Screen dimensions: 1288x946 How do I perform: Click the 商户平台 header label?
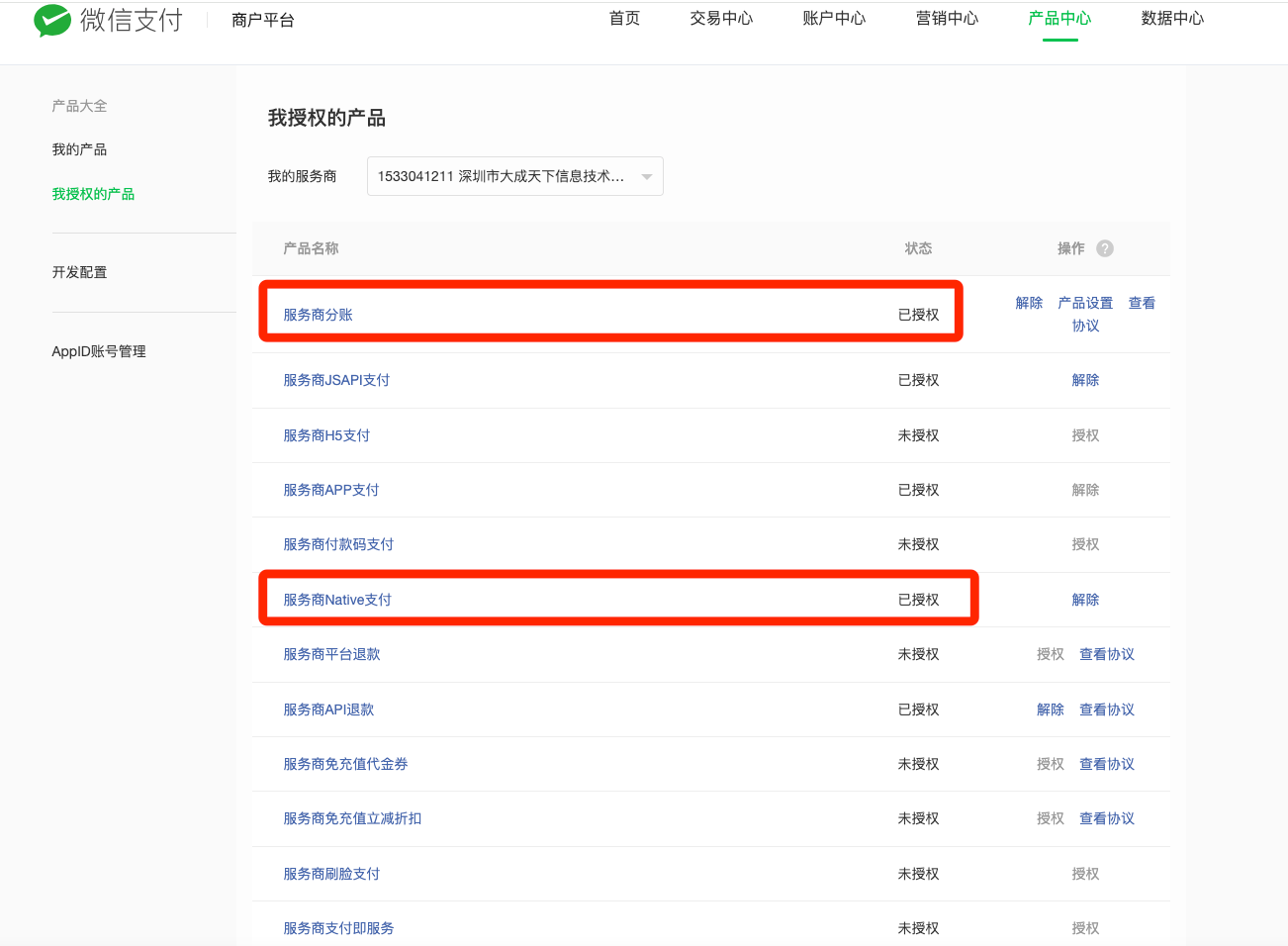point(263,20)
